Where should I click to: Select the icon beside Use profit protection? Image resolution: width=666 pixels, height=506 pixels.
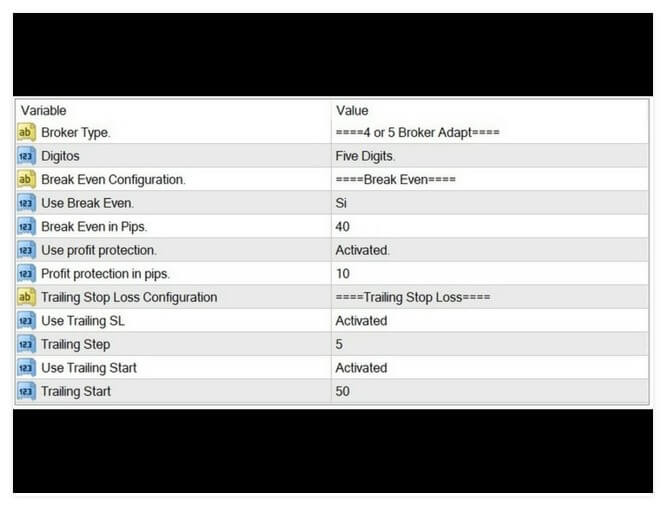point(26,250)
